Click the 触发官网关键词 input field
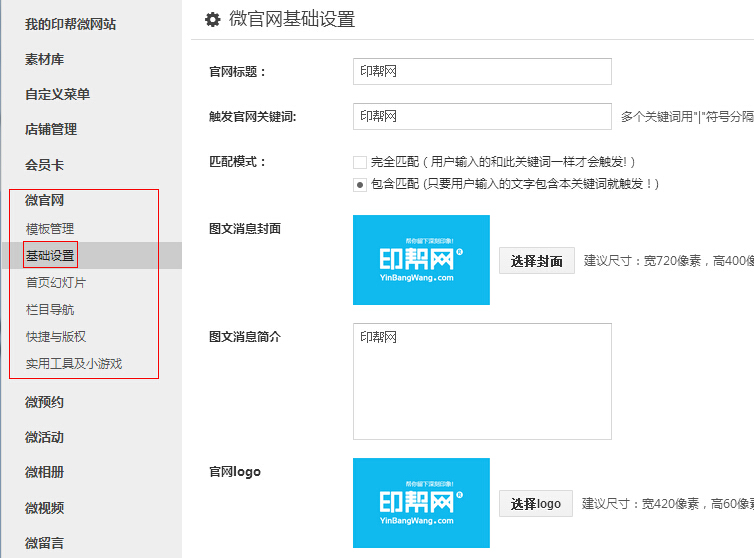 (x=482, y=117)
